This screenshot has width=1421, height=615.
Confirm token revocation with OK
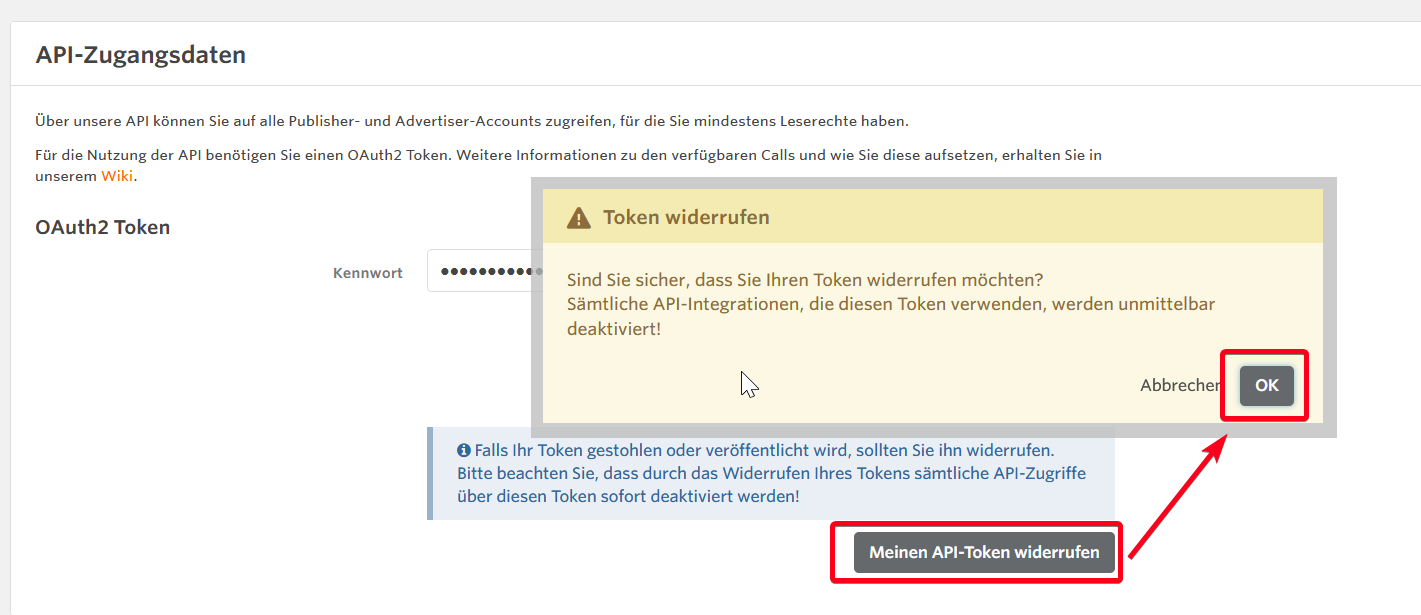click(x=1266, y=386)
